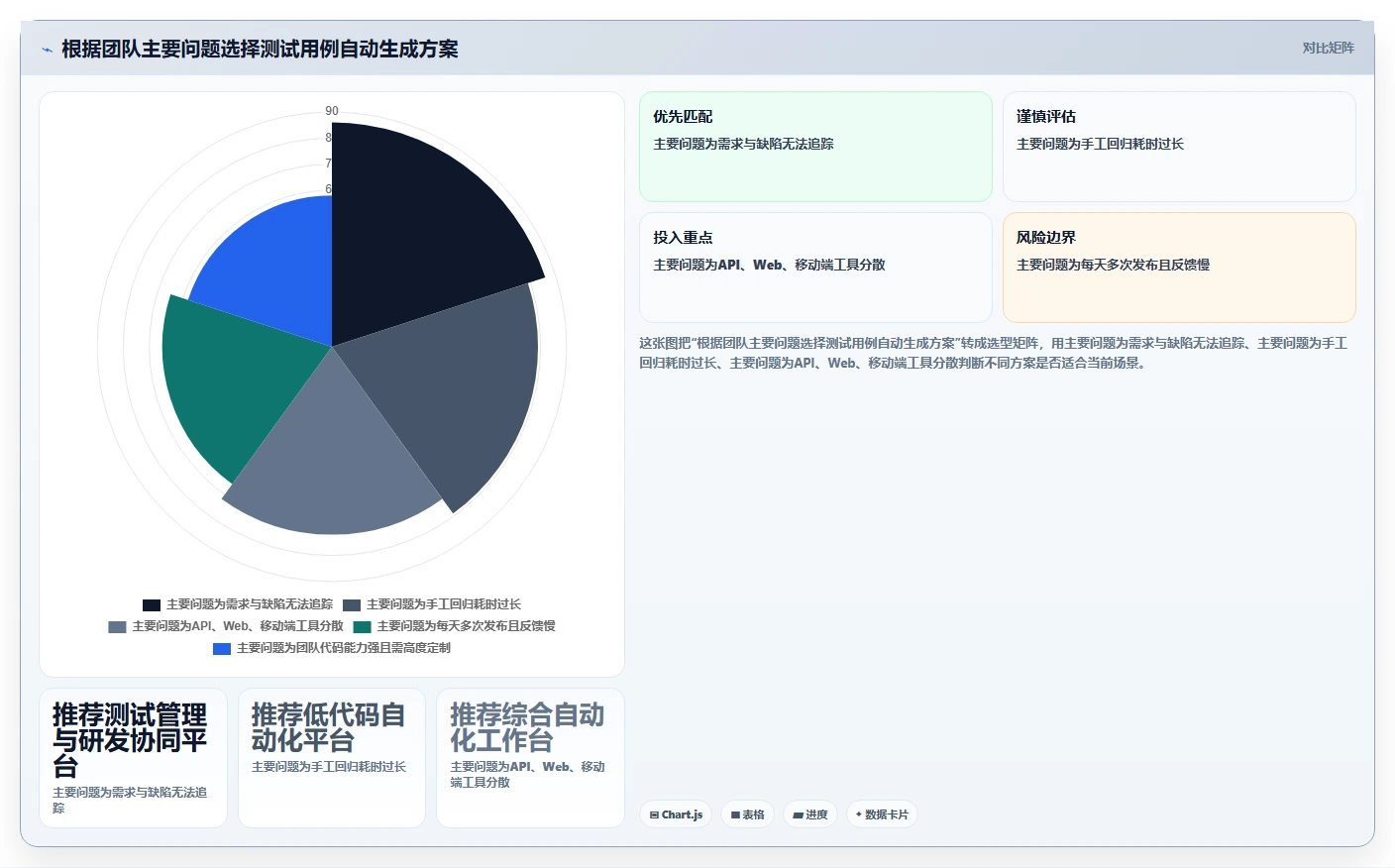Viewport: 1395px width, 868px height.
Task: Toggle blue legend swatch 团队代码能力强且需高度定制
Action: pyautogui.click(x=222, y=648)
